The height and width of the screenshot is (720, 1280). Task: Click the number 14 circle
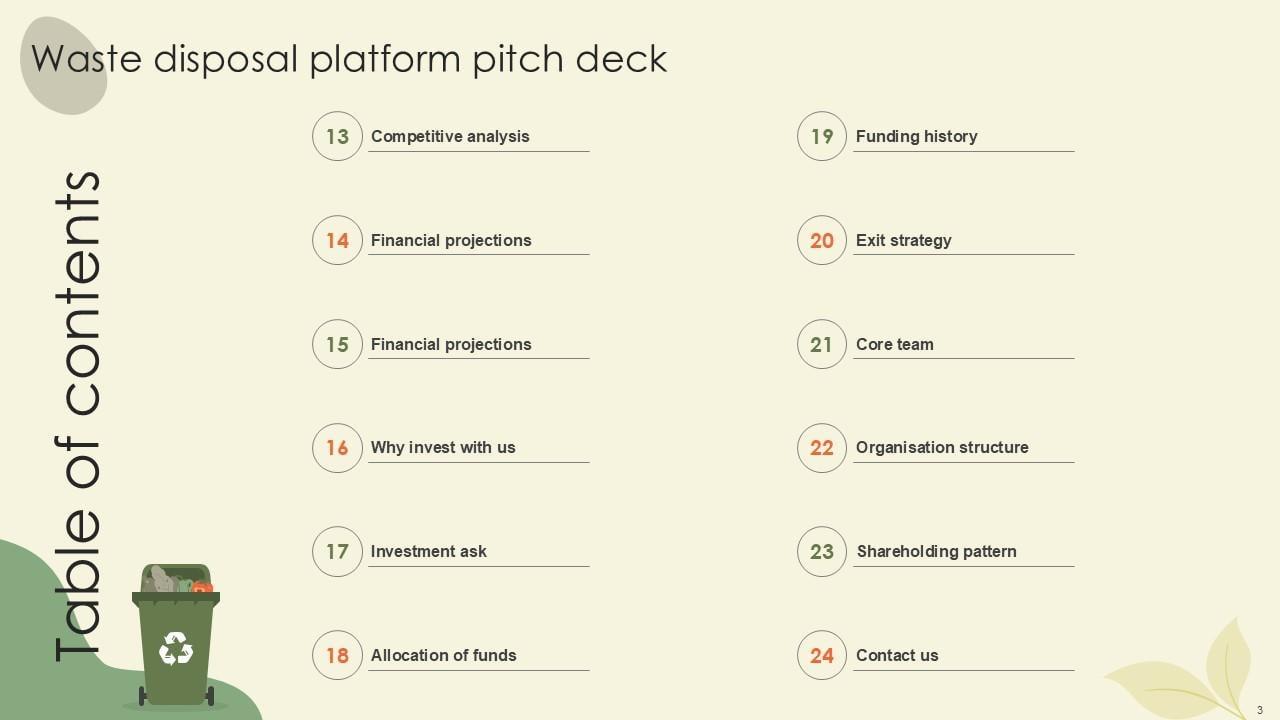click(x=337, y=240)
